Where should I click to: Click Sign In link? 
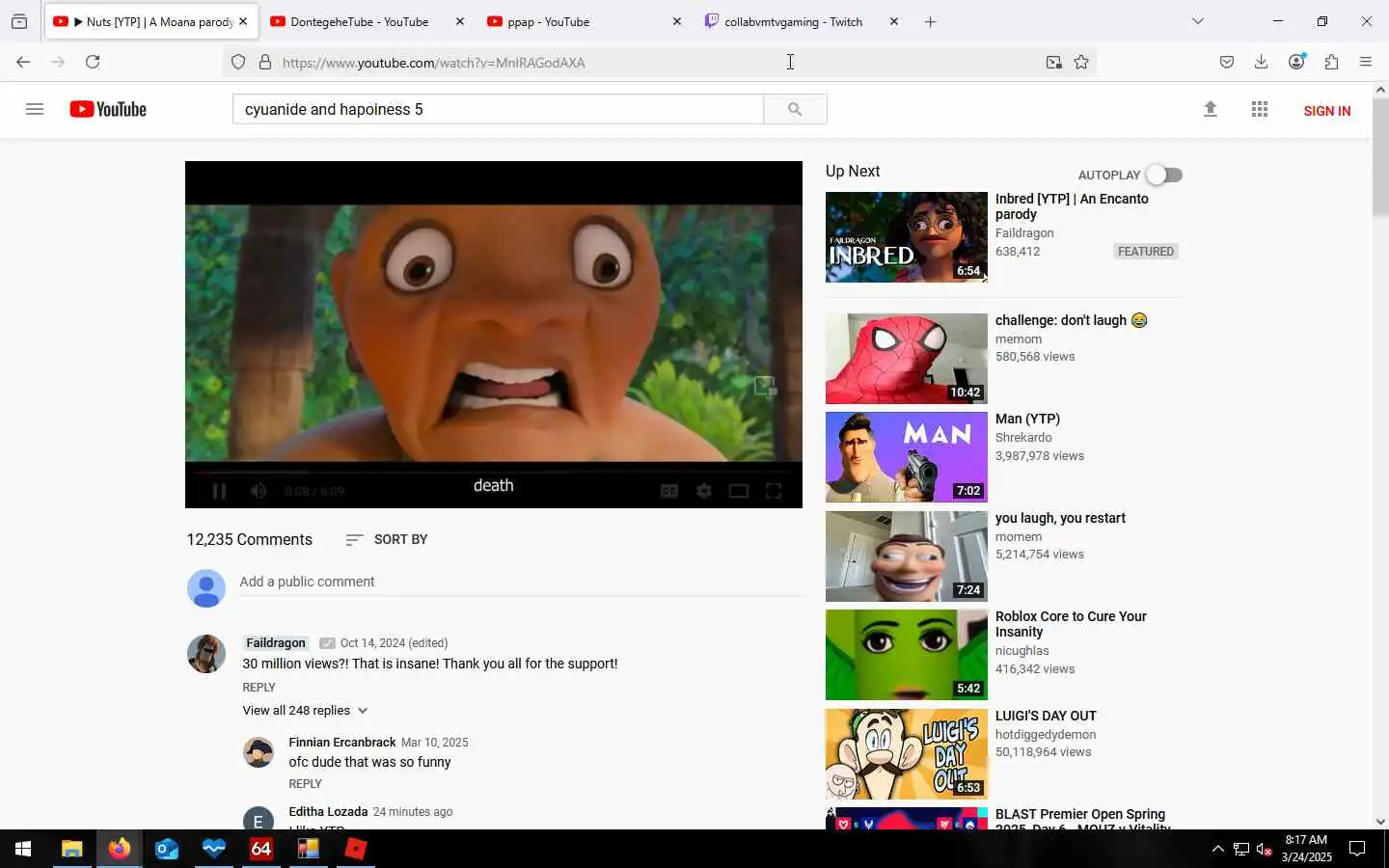pyautogui.click(x=1326, y=111)
